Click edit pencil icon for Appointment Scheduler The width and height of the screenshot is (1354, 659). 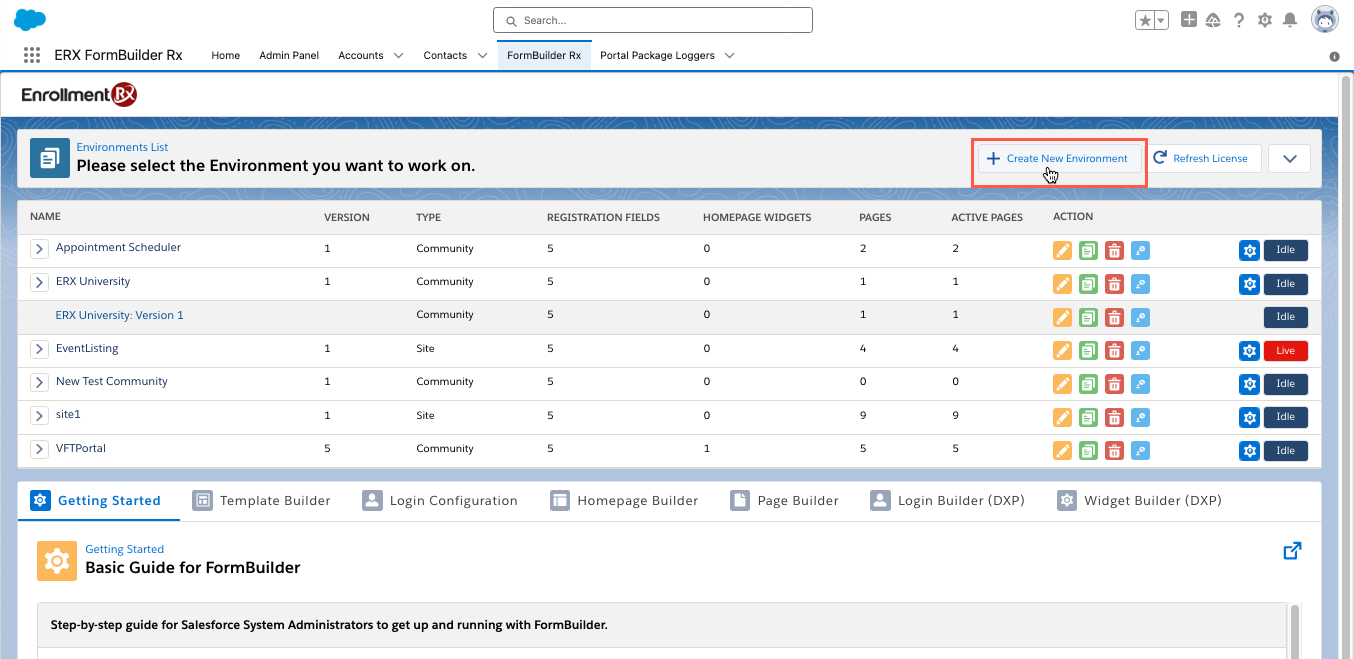tap(1062, 250)
